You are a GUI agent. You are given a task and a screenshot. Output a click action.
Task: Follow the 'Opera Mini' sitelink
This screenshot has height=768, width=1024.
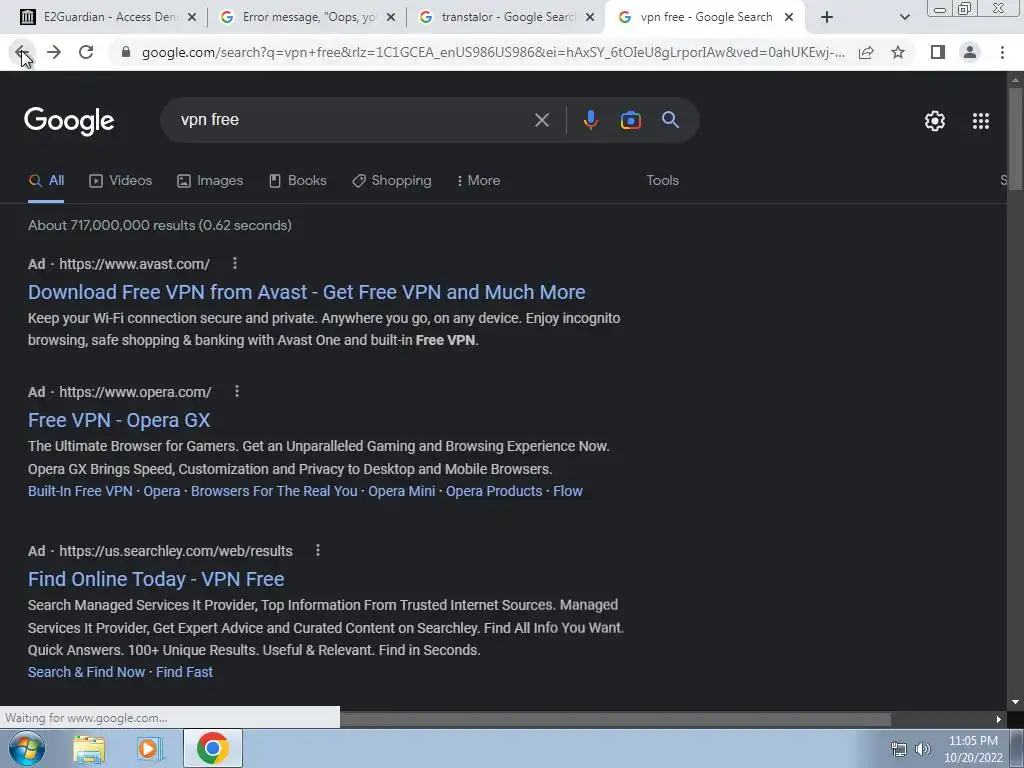click(x=402, y=491)
